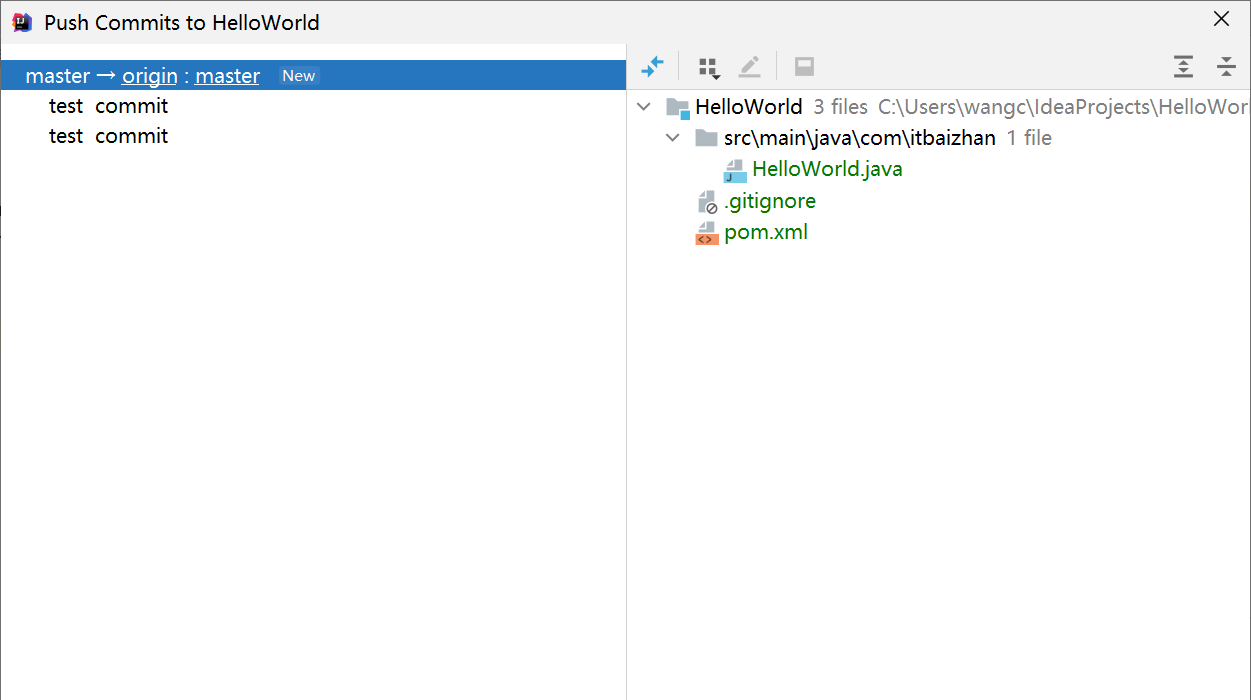Click the Edit Source pencil icon
Screen dimensions: 1251x700
tap(749, 67)
